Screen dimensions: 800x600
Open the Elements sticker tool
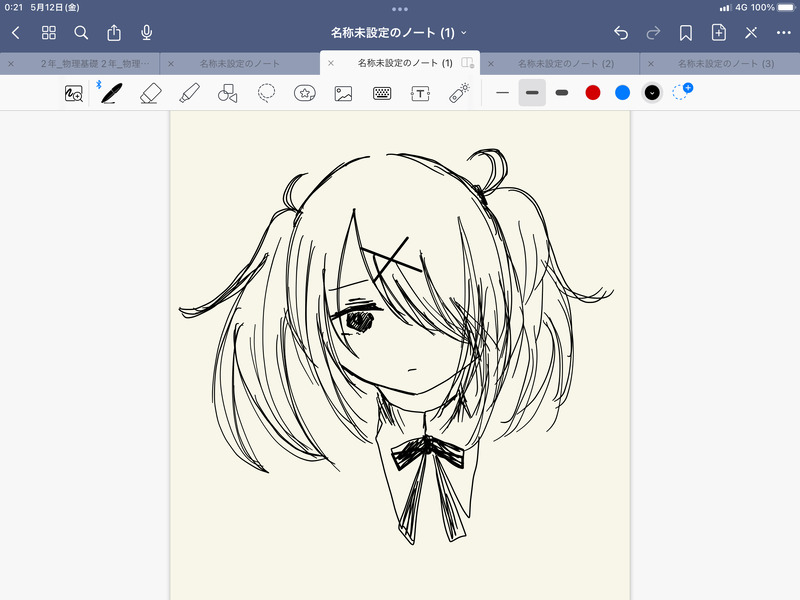[305, 93]
